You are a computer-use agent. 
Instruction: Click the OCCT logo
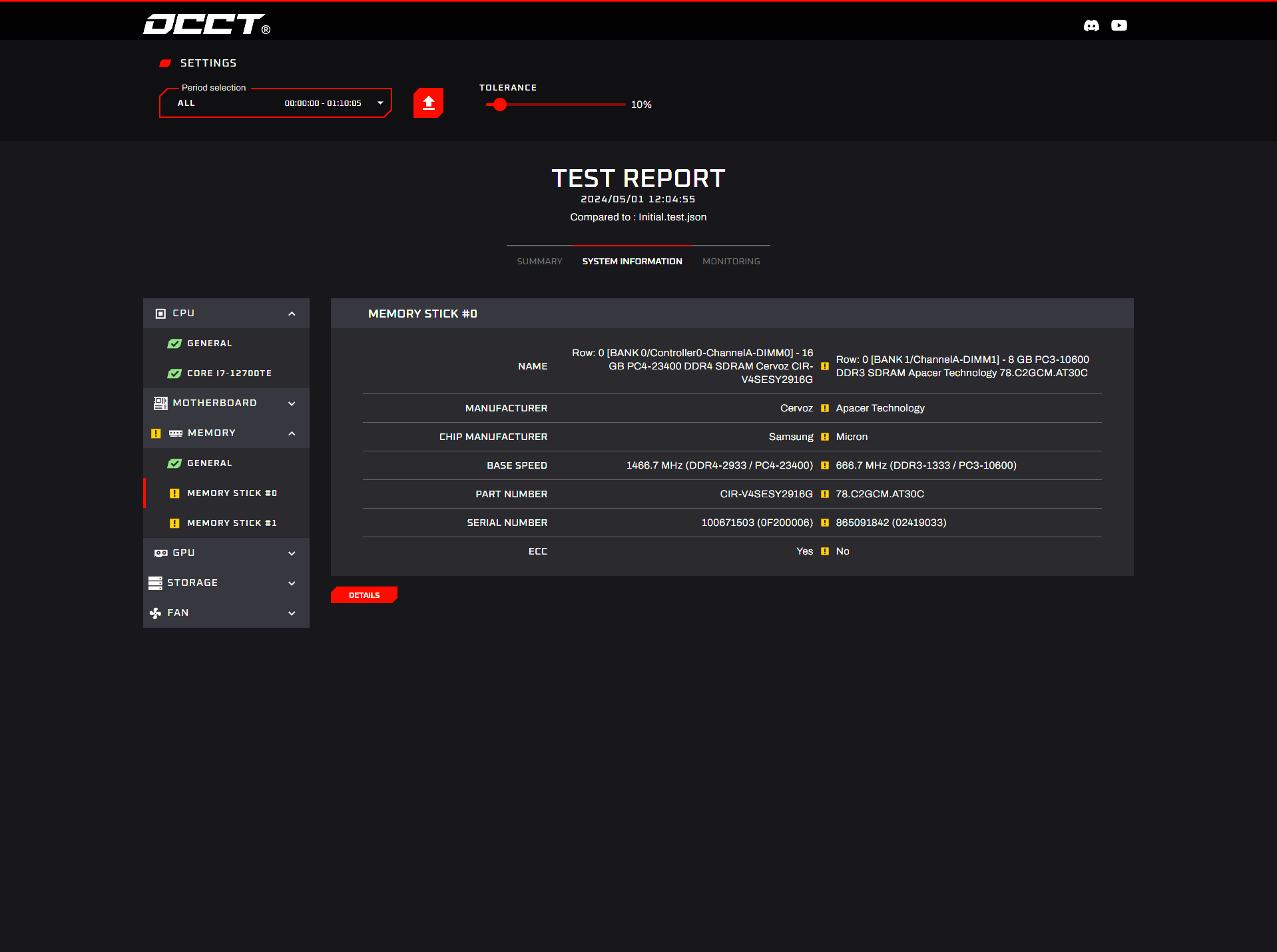(207, 24)
